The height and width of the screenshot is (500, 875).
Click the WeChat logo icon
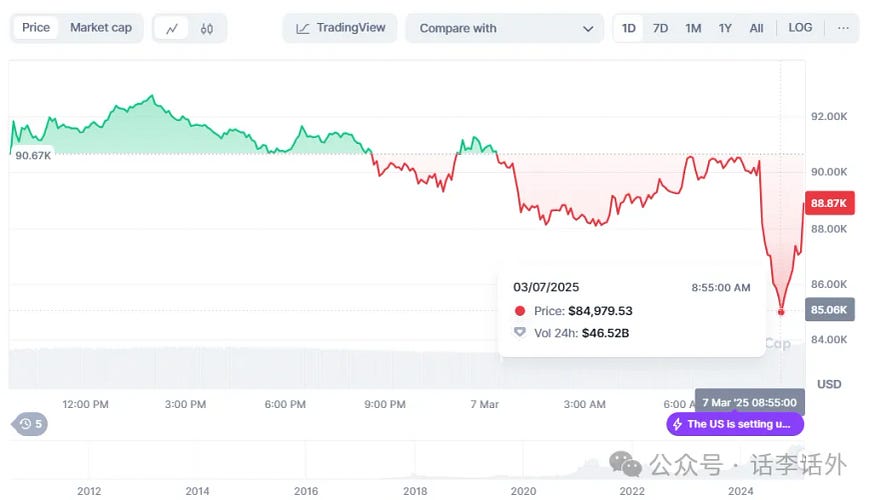click(627, 464)
